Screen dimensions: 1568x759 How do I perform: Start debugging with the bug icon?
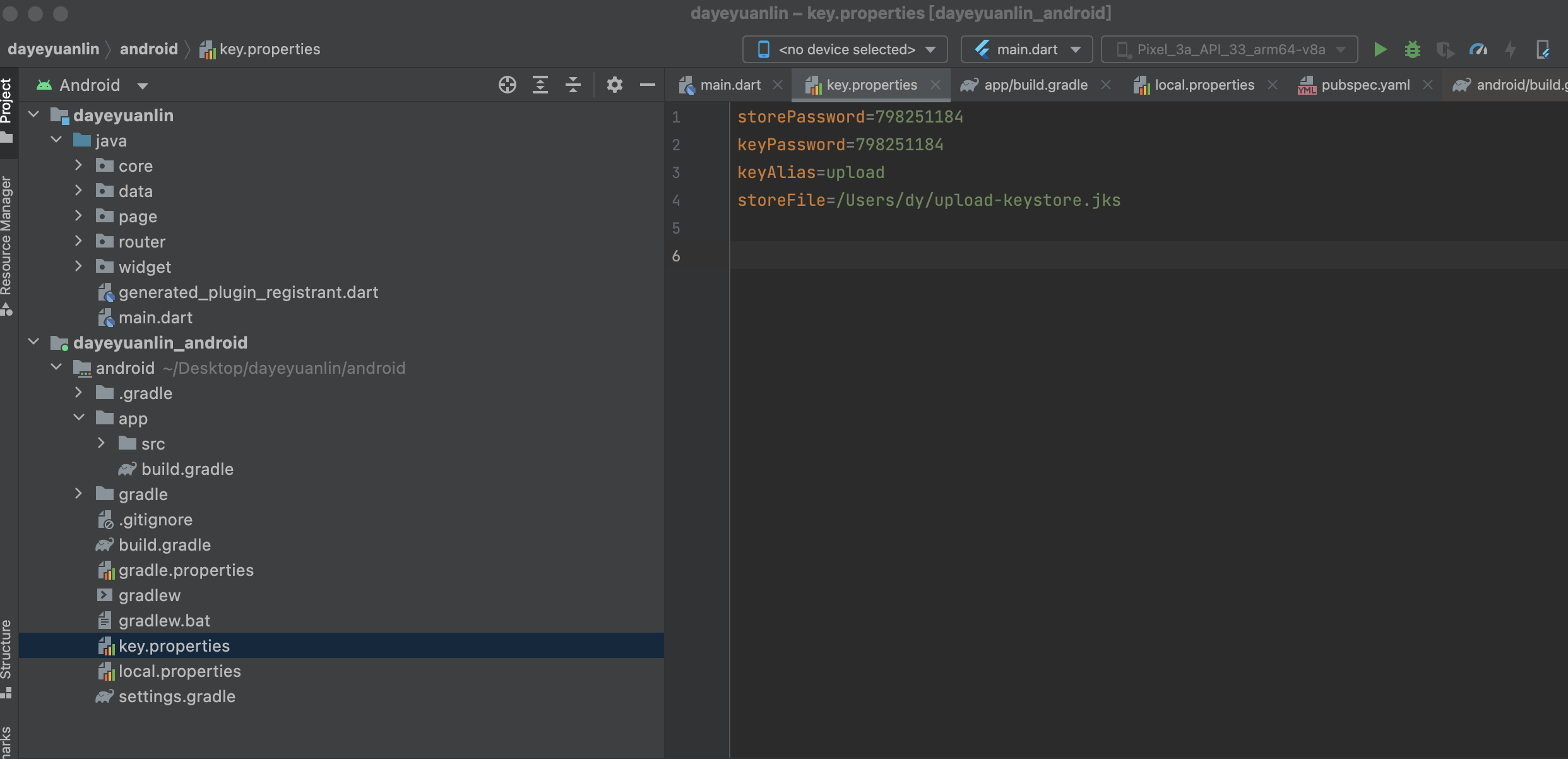point(1413,49)
